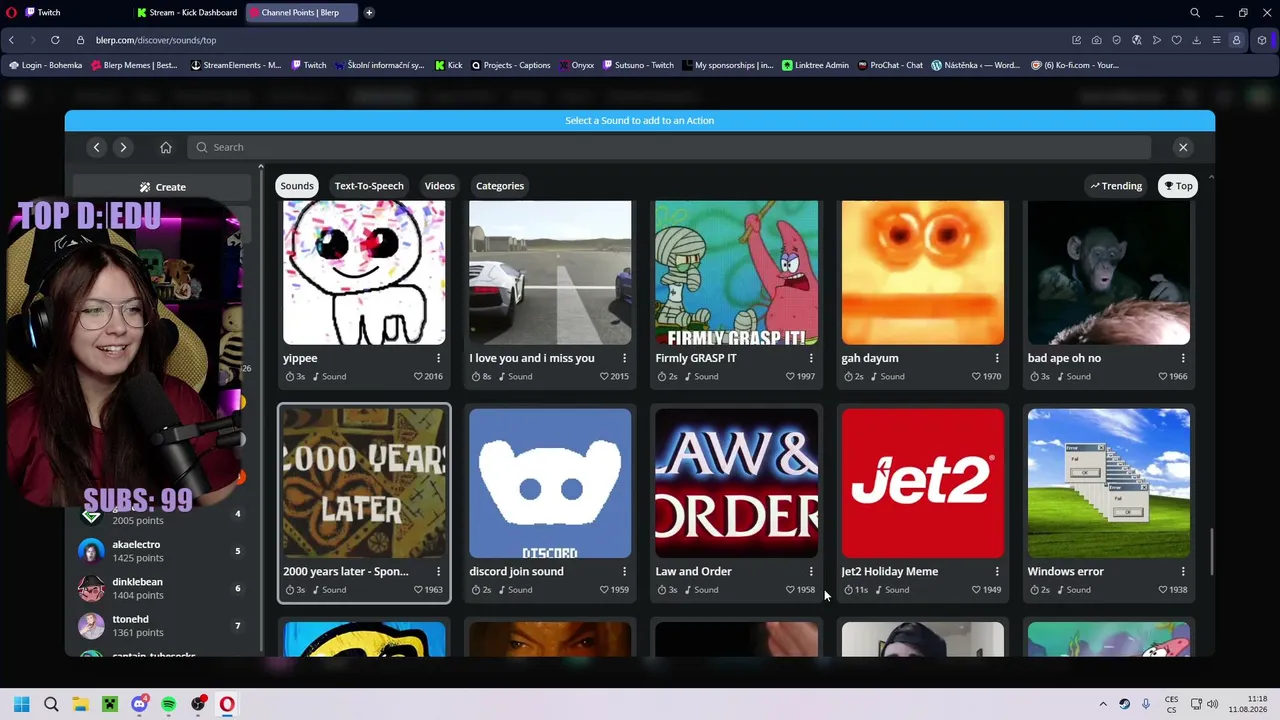Screen dimensions: 1280x720
Task: Open Windows taskbar search
Action: (51, 704)
